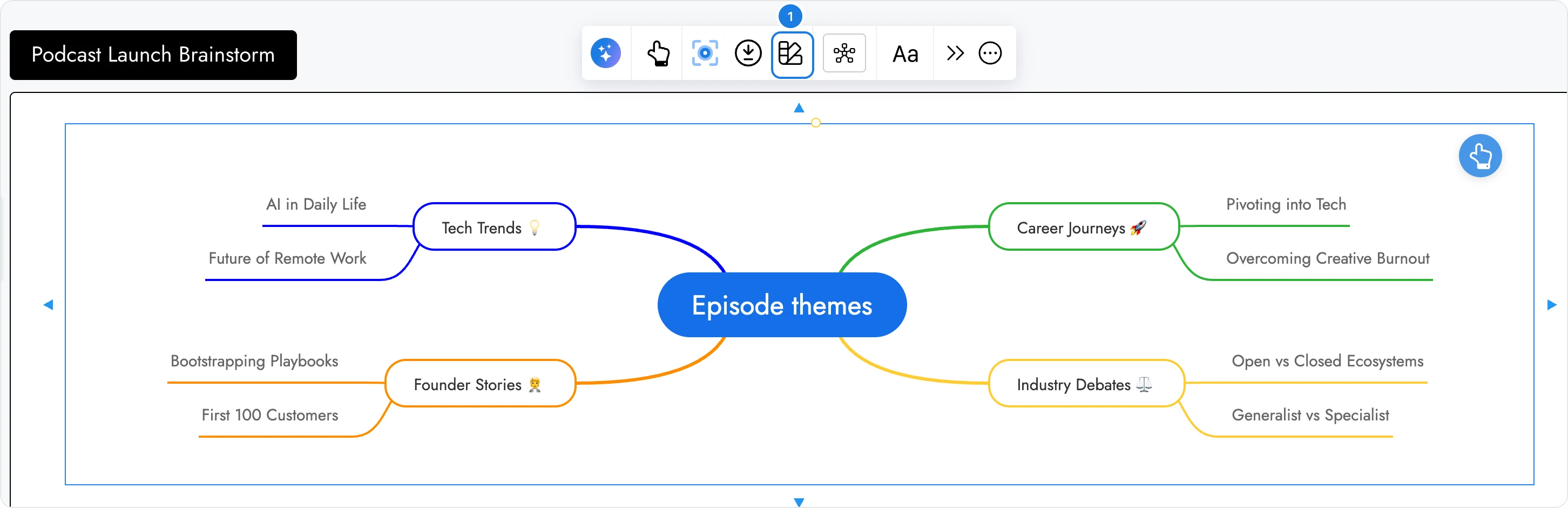Click the left blue expand arrow
Screen dimensions: 1568x508
(x=48, y=305)
